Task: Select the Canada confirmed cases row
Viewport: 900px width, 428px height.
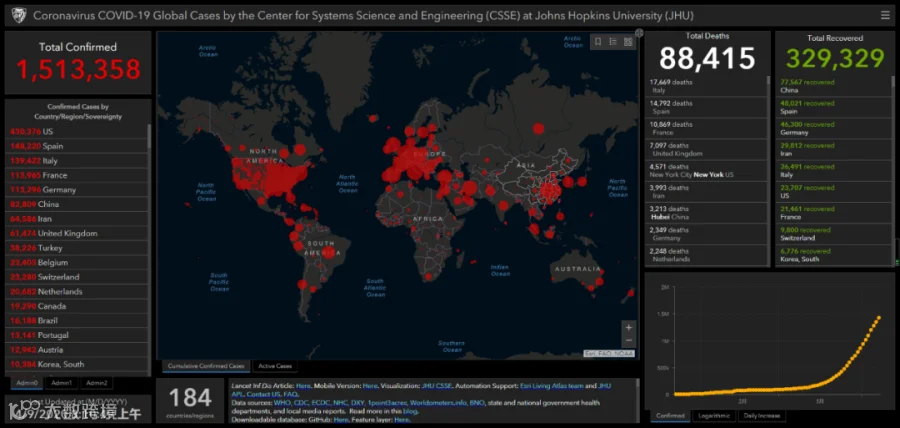Action: point(77,306)
